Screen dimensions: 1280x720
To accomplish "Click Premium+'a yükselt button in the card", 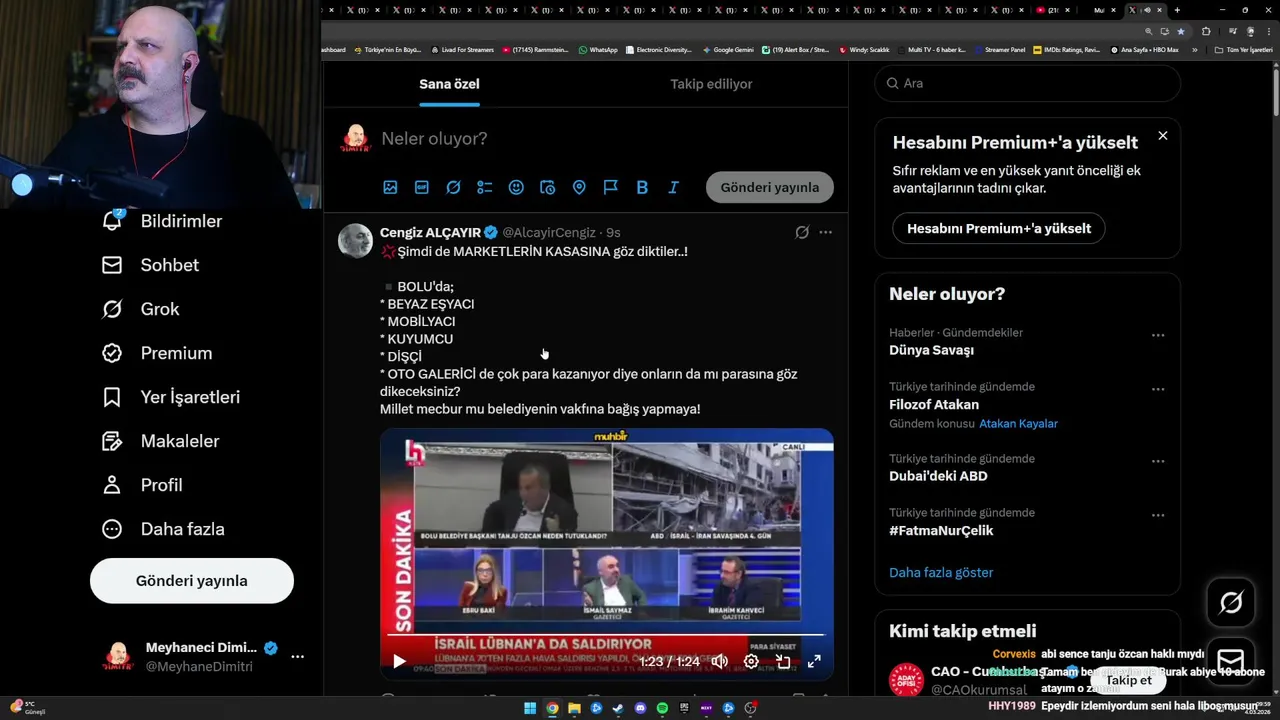I will point(999,228).
